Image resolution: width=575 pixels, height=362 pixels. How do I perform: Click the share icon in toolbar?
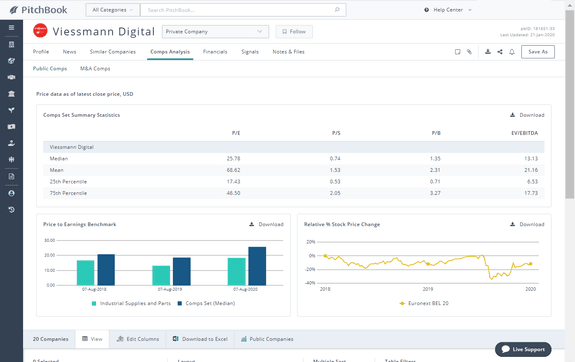[500, 52]
